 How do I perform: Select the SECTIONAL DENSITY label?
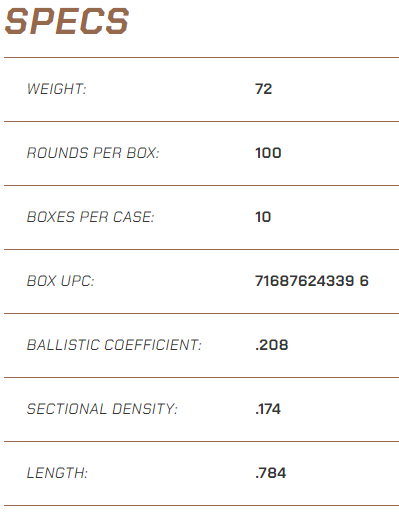click(102, 409)
